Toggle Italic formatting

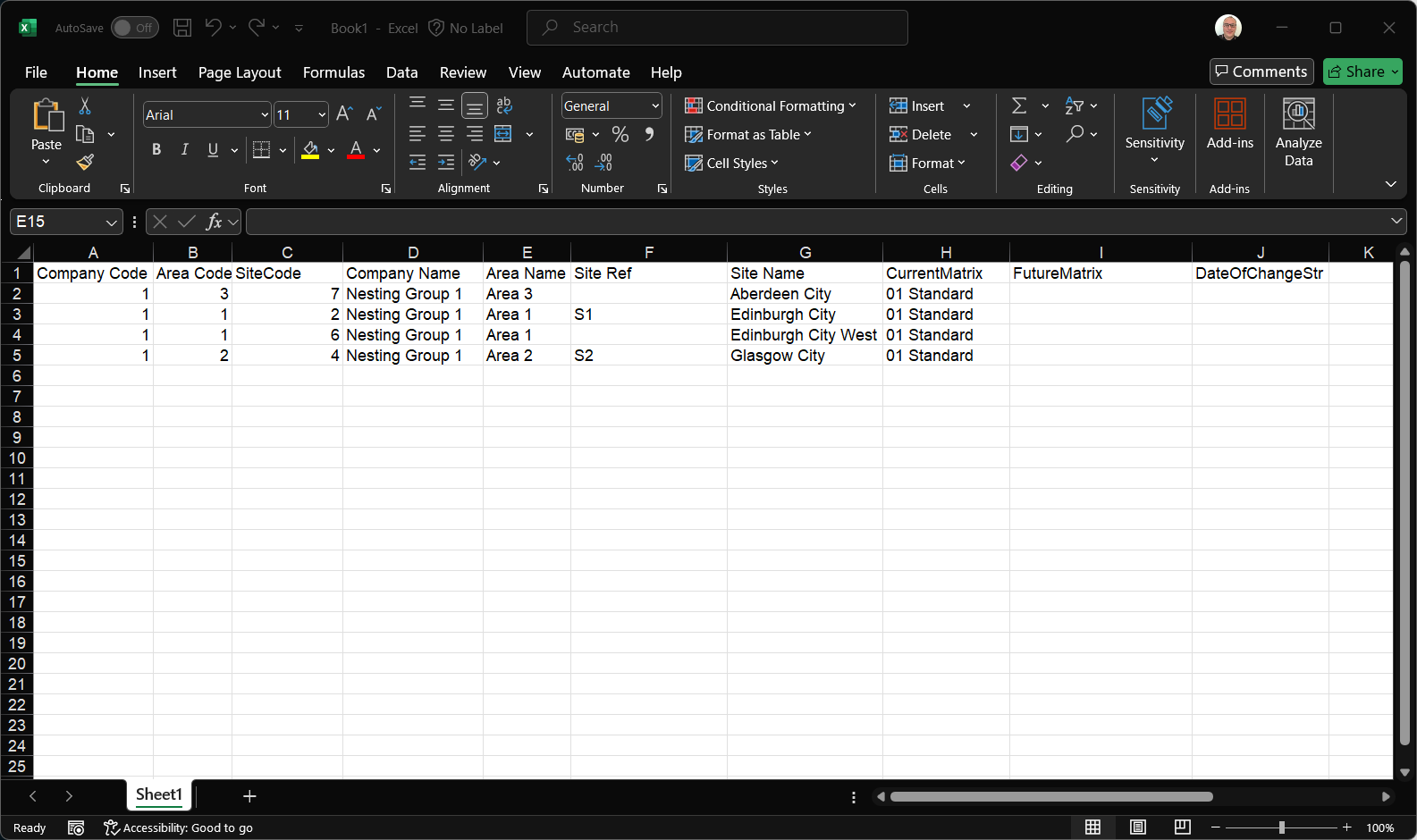pos(185,149)
